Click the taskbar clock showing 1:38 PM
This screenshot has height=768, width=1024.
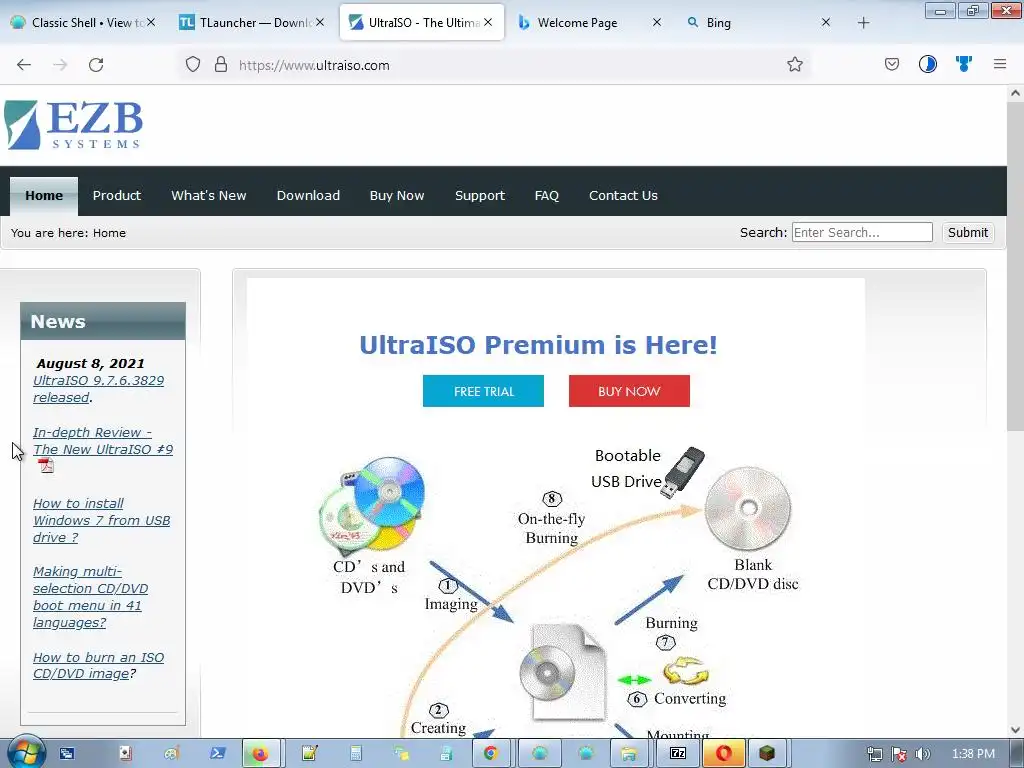pyautogui.click(x=973, y=754)
